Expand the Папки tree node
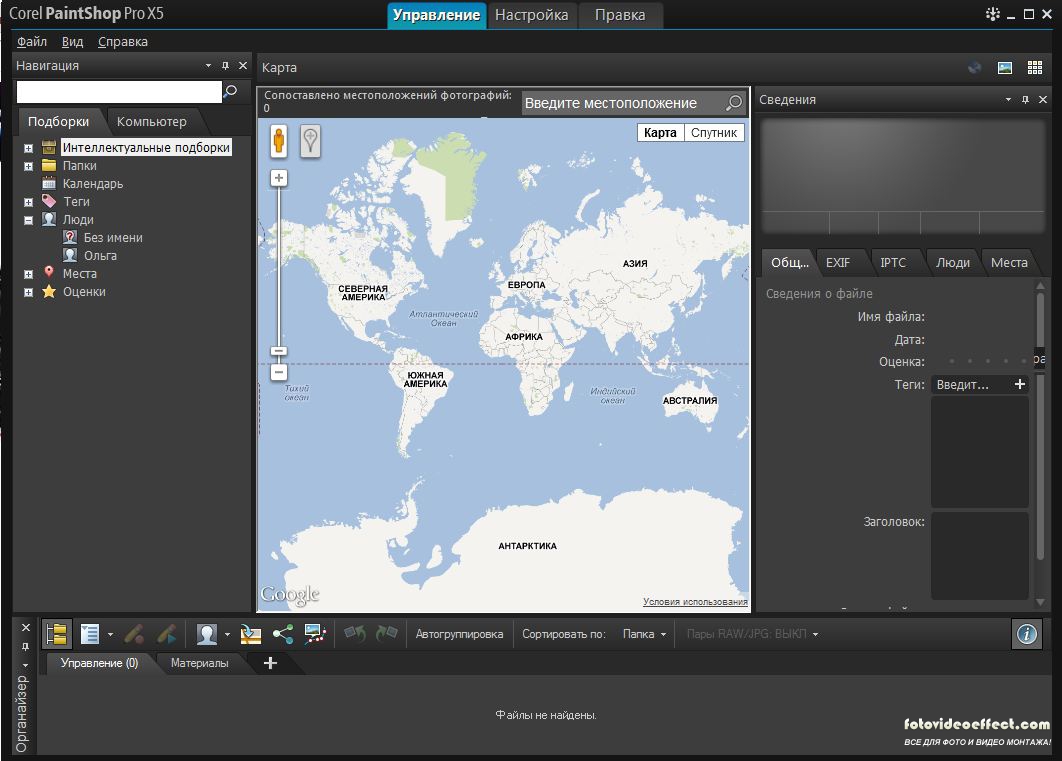 point(28,166)
